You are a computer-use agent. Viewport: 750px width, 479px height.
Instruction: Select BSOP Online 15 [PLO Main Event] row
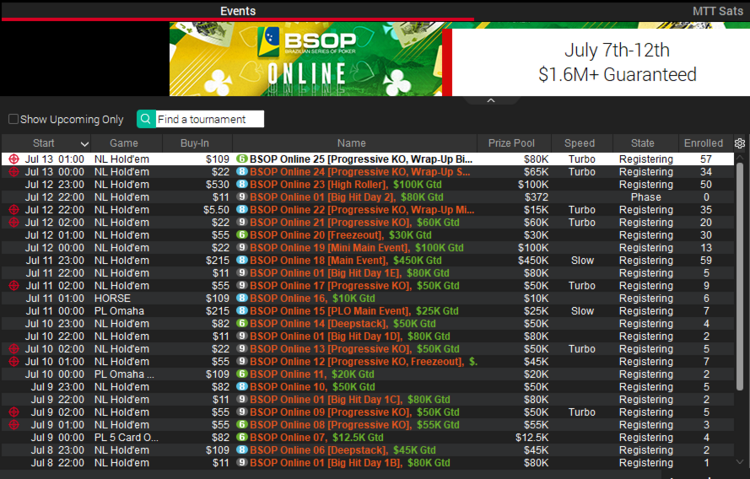pyautogui.click(x=367, y=311)
